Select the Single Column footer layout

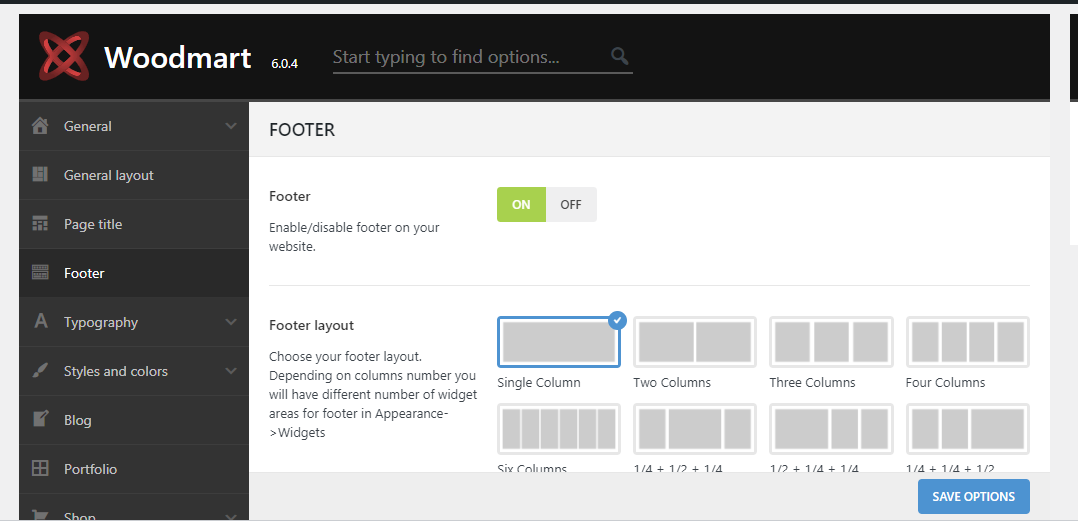[559, 342]
